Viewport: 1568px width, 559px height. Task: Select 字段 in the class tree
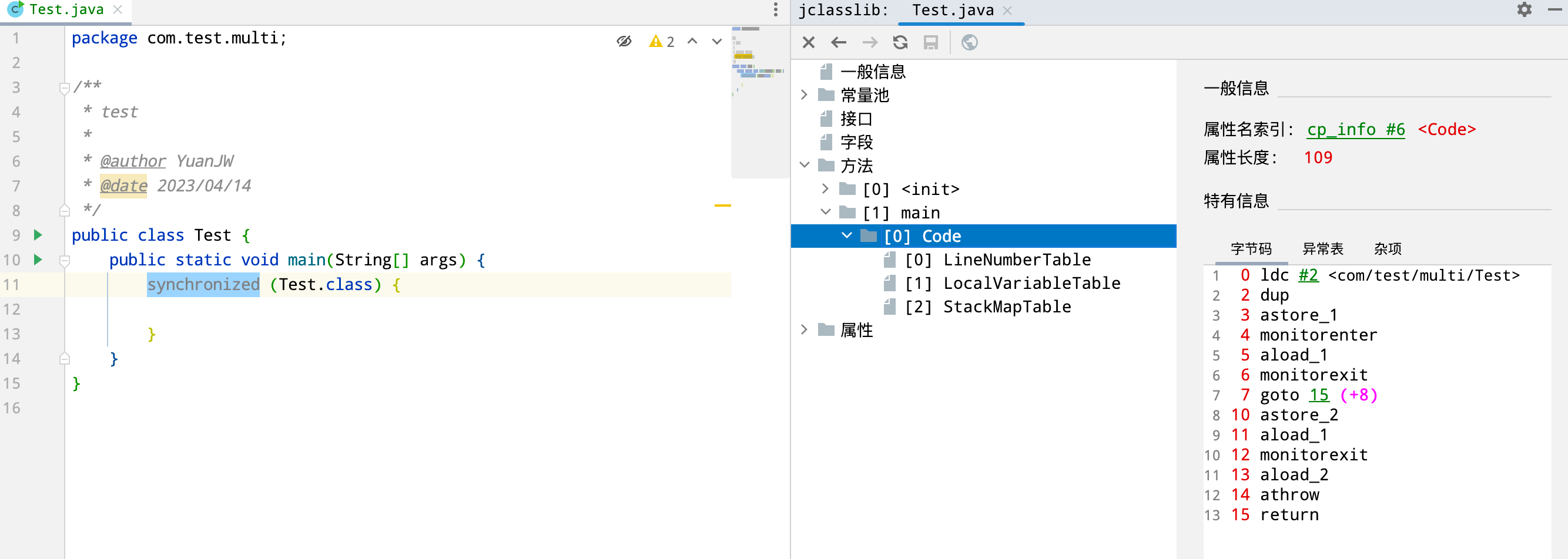pyautogui.click(x=856, y=142)
